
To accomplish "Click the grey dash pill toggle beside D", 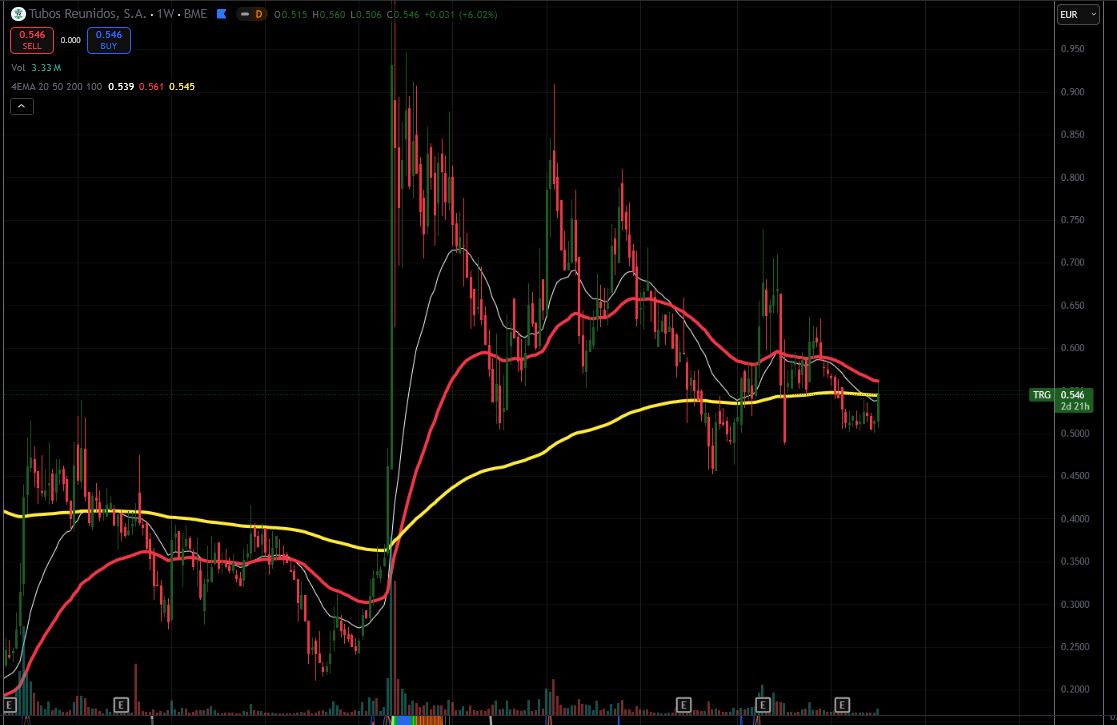I will click(244, 14).
